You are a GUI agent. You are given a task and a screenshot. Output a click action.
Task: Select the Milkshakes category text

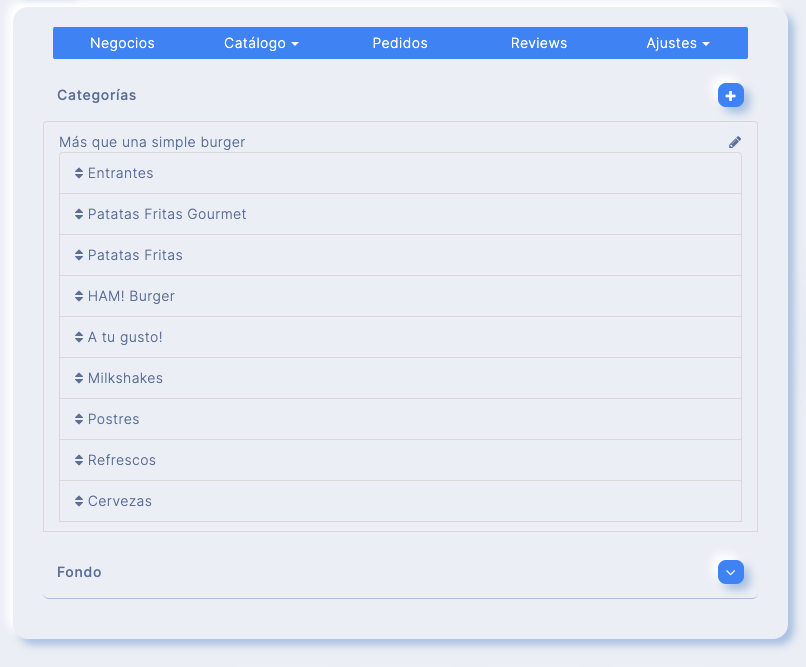125,378
